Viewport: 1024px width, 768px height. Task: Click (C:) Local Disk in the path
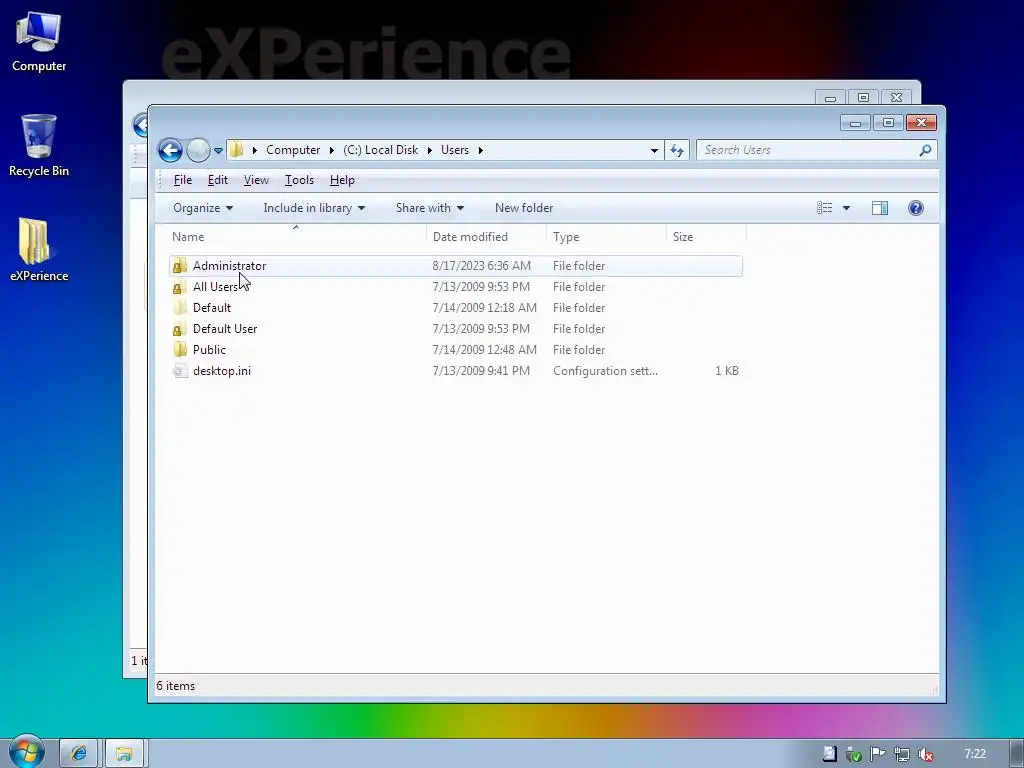point(381,150)
